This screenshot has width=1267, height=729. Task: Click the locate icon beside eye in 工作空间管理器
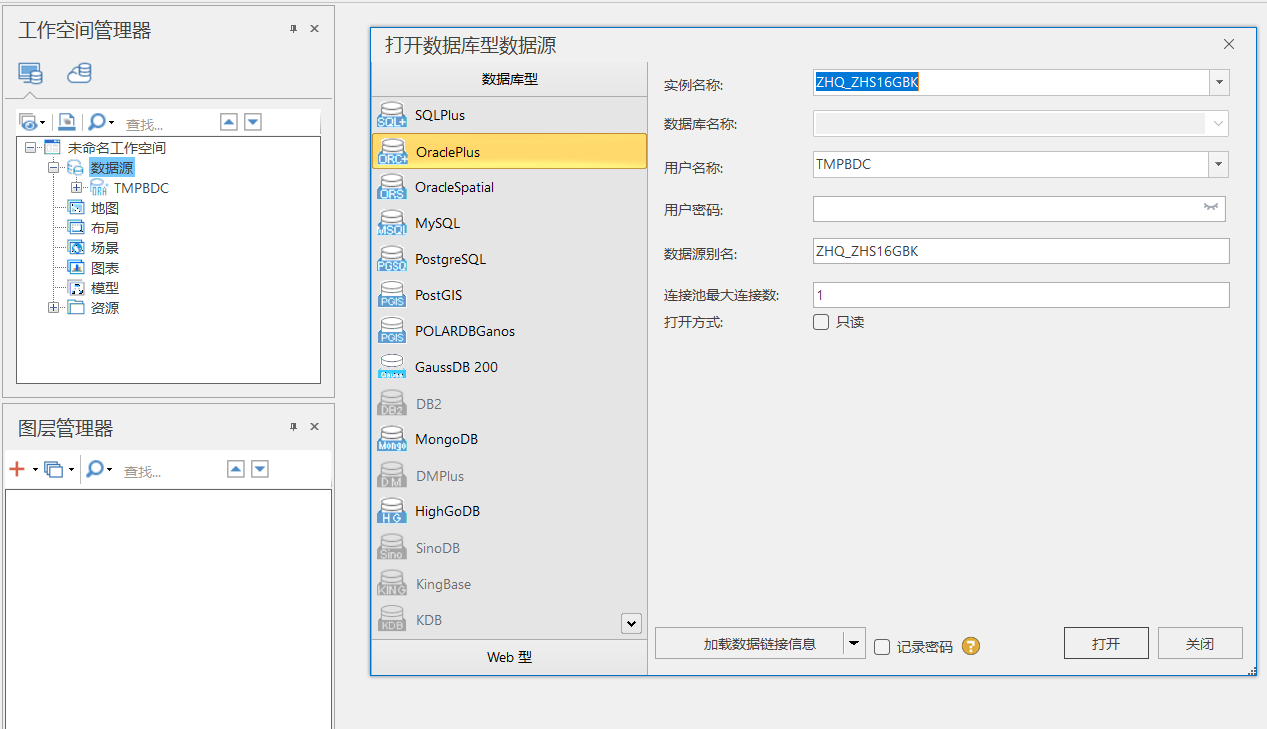click(66, 122)
